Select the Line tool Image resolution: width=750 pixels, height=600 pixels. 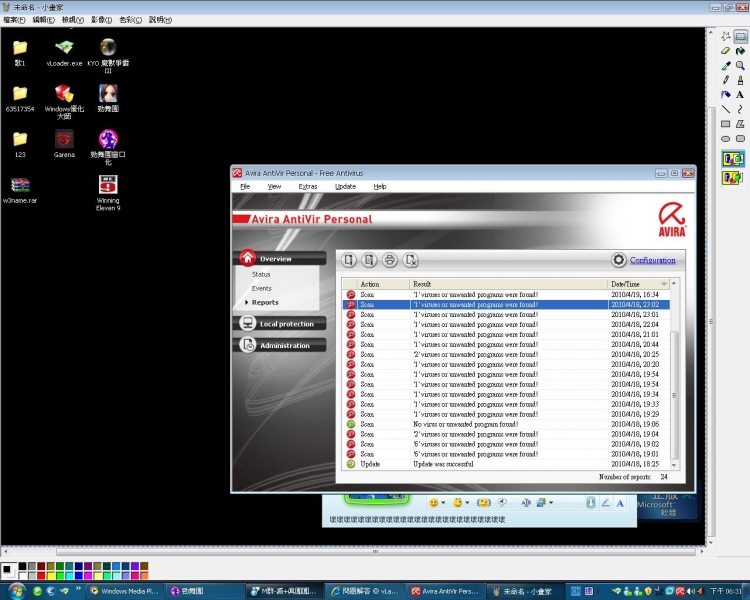click(x=726, y=109)
